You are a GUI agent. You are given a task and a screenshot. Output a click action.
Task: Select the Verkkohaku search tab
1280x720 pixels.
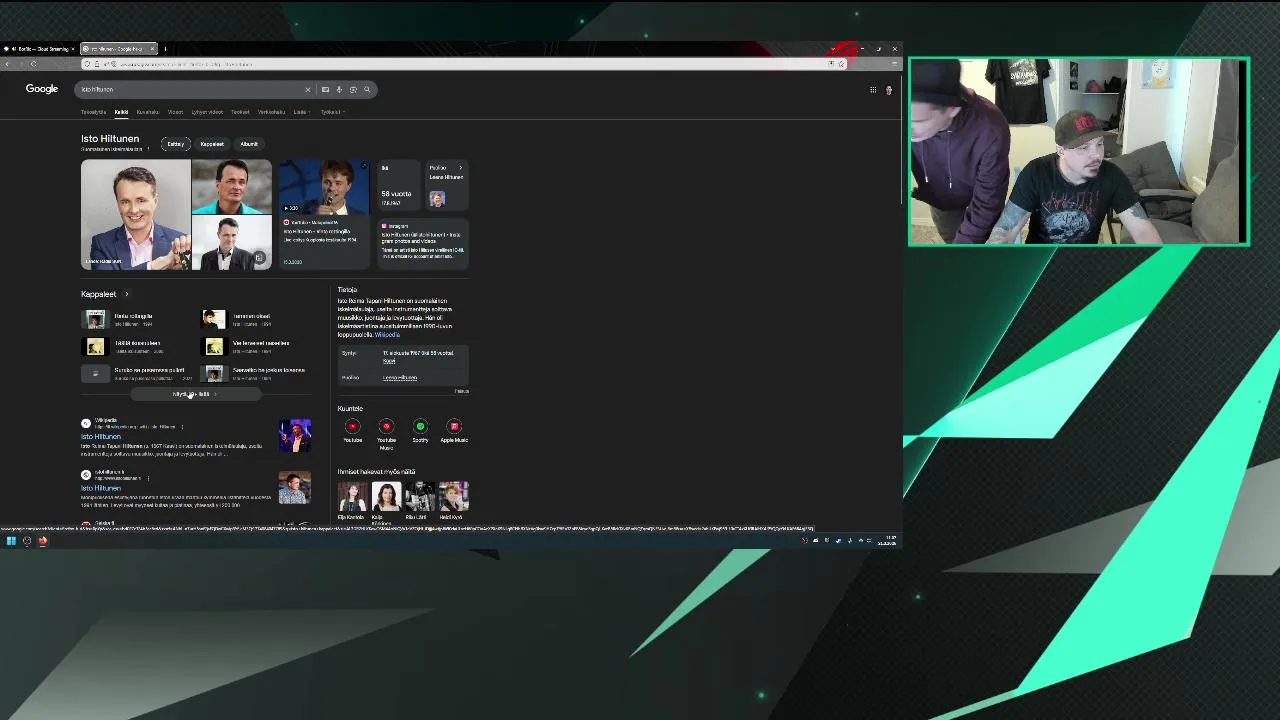pos(271,112)
